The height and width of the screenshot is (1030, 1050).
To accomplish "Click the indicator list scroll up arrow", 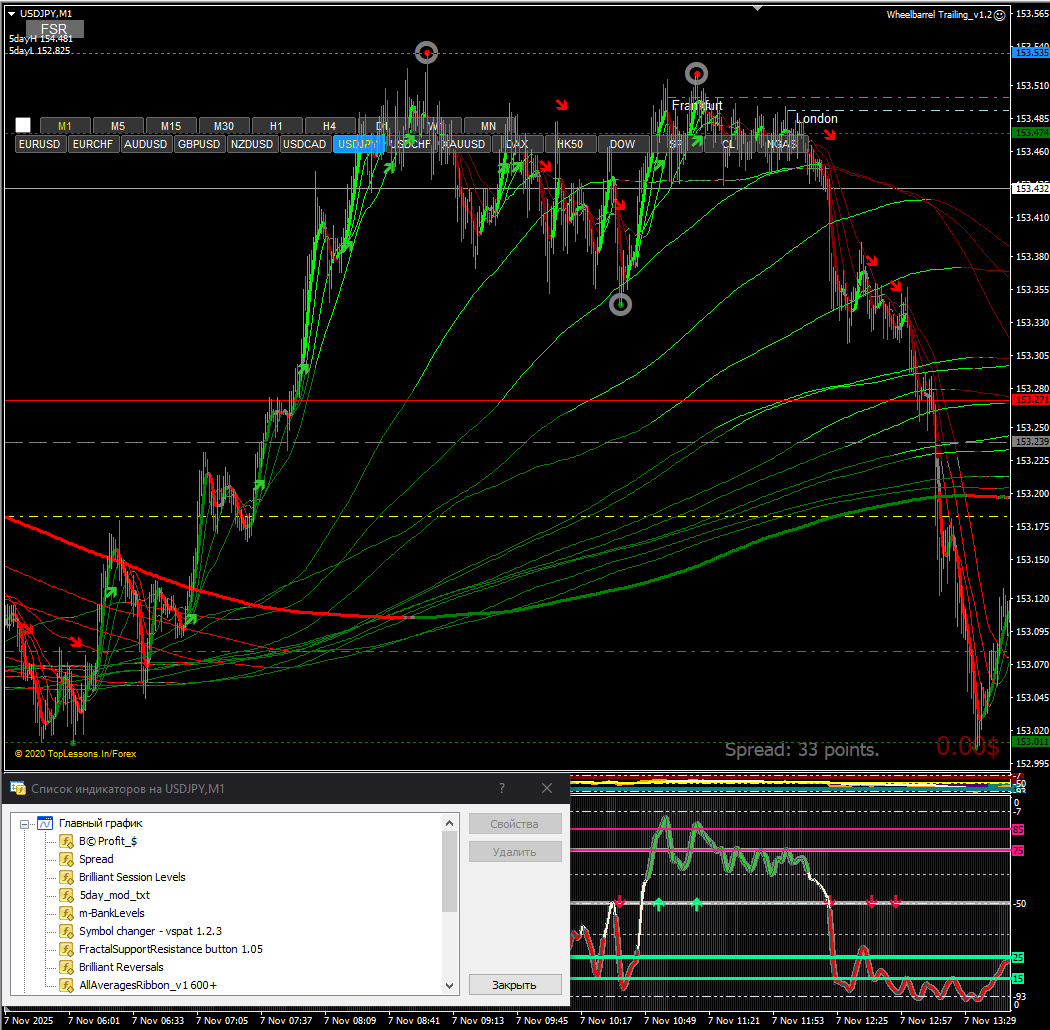I will (449, 823).
